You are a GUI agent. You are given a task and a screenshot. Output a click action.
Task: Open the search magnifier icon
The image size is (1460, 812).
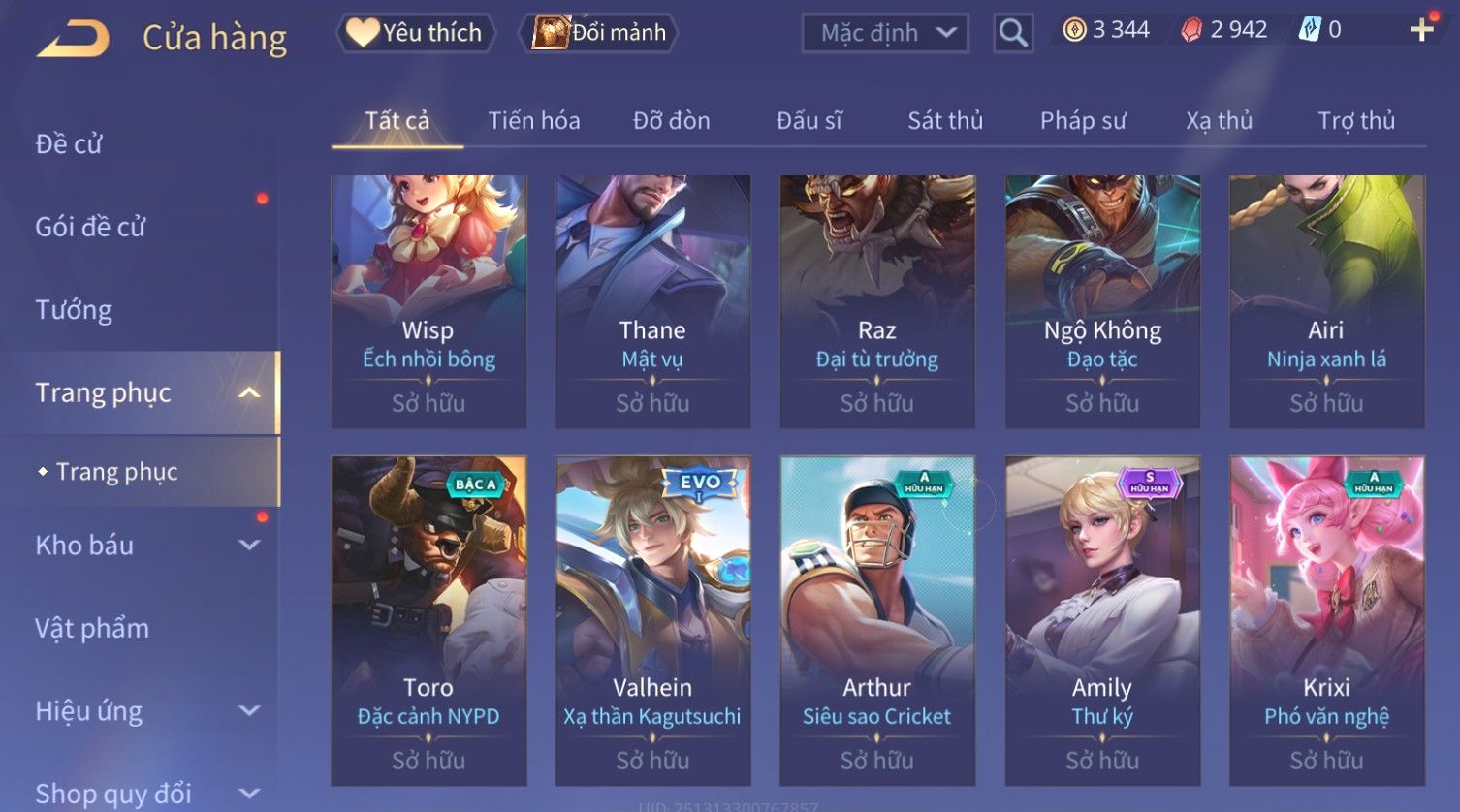1013,33
